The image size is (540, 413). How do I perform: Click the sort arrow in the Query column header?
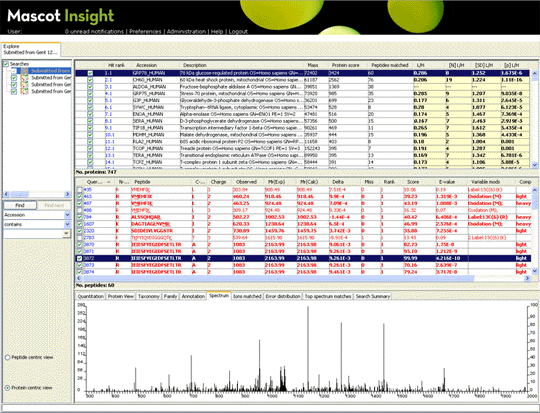pyautogui.click(x=109, y=182)
